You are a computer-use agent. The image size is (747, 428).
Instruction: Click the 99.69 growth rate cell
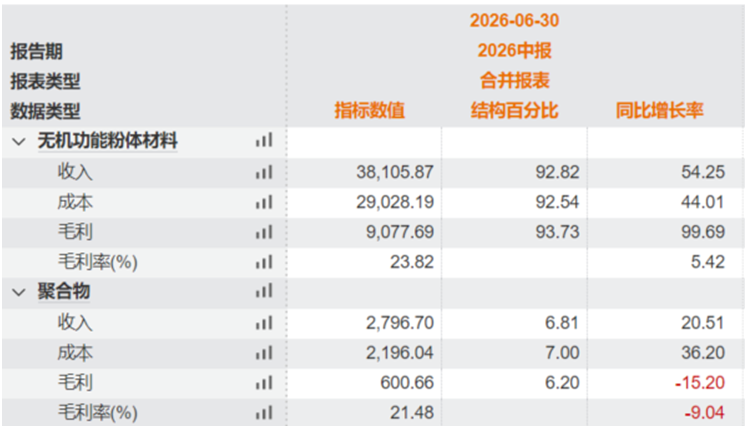click(666, 232)
